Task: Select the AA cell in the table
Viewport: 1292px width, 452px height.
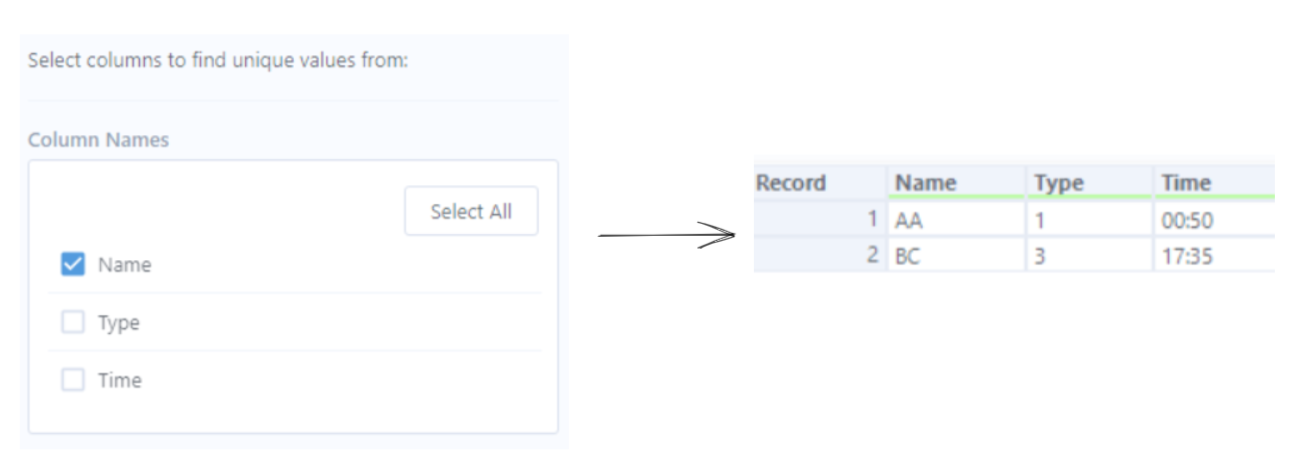Action: click(909, 220)
